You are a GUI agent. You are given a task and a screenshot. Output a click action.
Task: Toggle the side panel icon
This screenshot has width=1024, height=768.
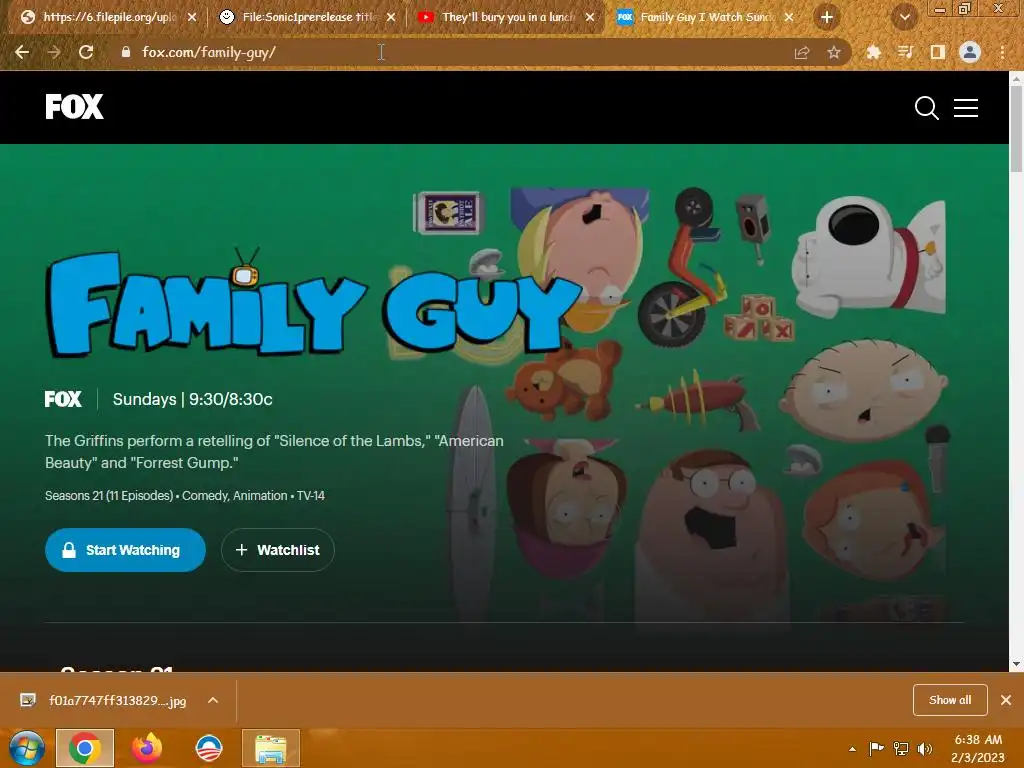pyautogui.click(x=938, y=52)
